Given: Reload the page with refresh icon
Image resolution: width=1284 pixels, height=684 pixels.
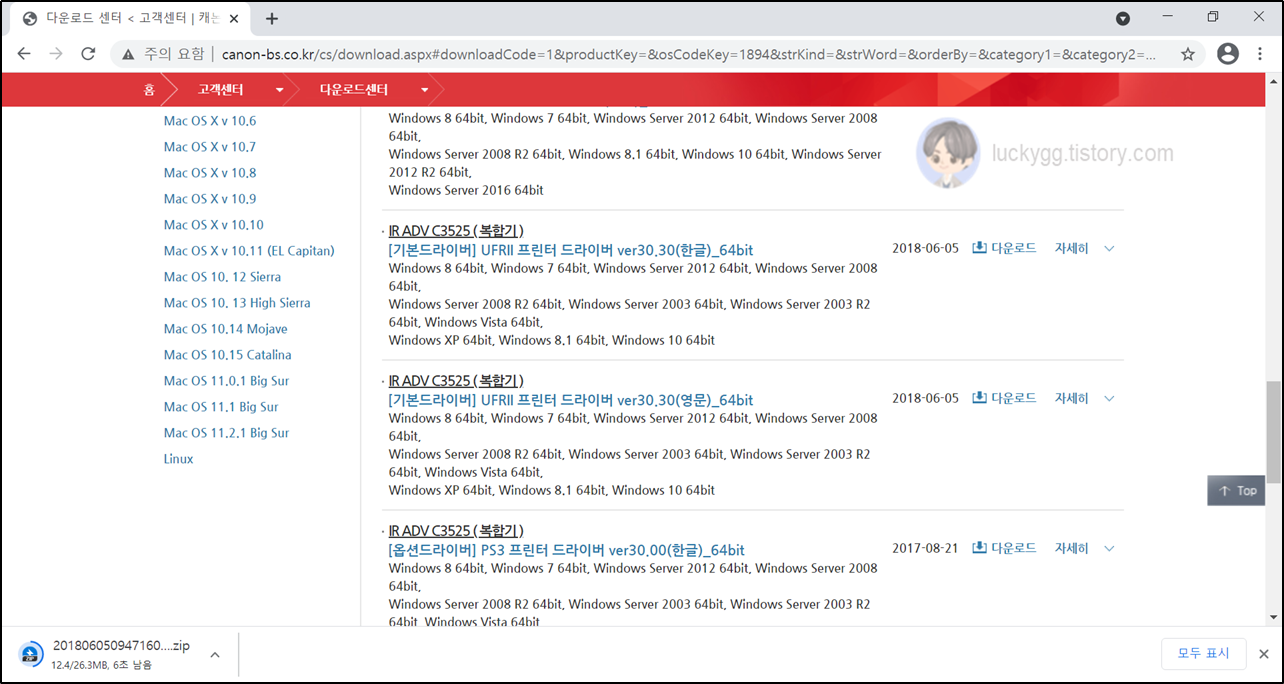Looking at the screenshot, I should tap(88, 54).
